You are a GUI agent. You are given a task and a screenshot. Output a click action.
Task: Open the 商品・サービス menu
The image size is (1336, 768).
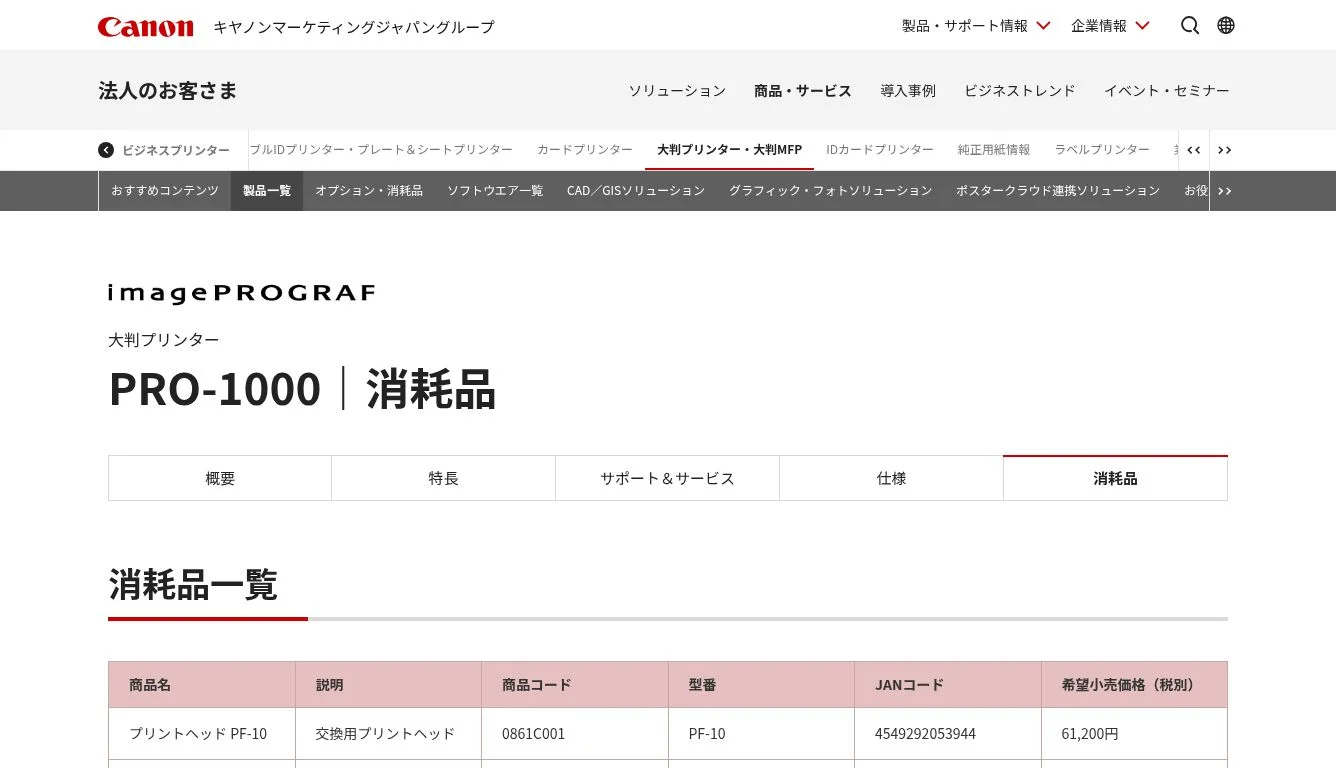tap(803, 91)
